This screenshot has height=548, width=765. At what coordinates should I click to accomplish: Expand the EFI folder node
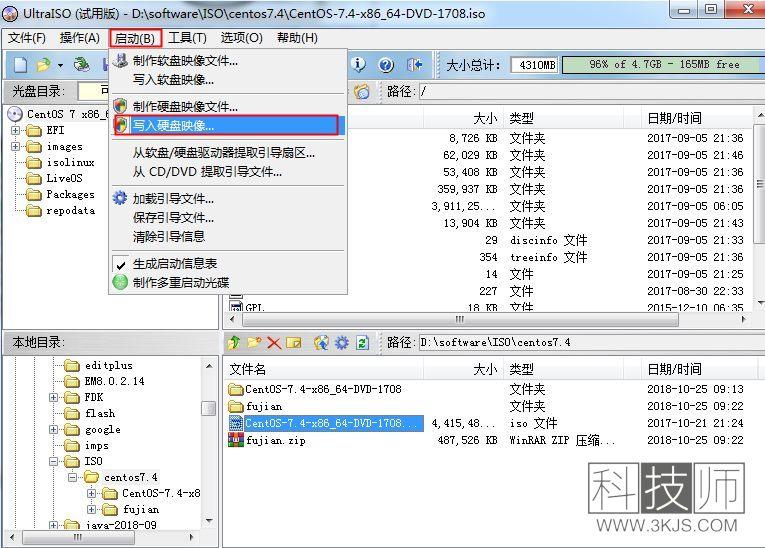pyautogui.click(x=16, y=130)
